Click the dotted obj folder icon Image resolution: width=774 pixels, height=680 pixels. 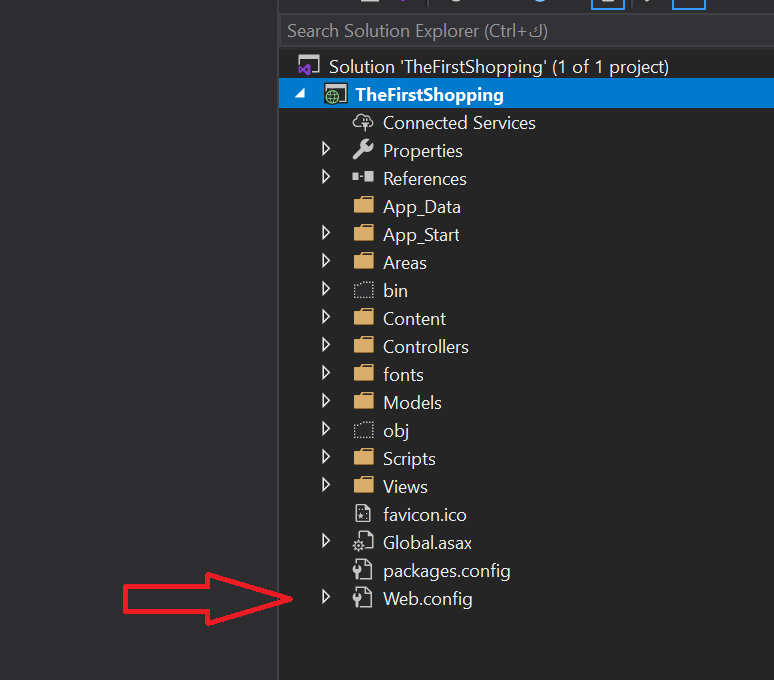[x=364, y=430]
